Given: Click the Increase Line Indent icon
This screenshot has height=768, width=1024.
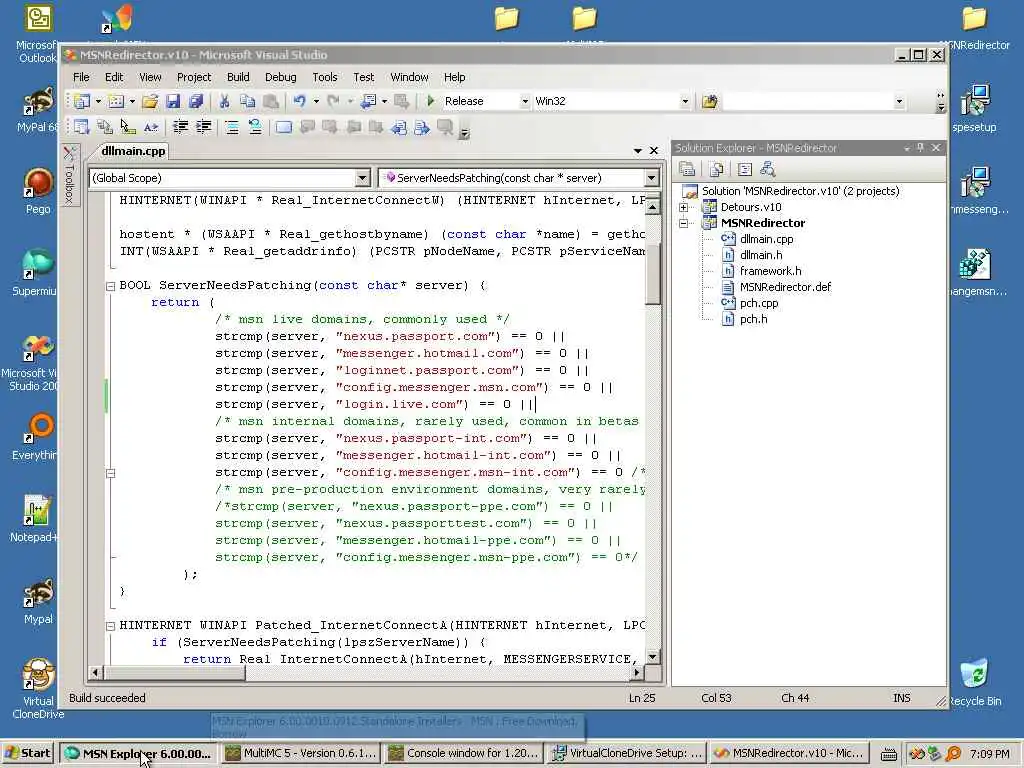Looking at the screenshot, I should click(x=204, y=127).
